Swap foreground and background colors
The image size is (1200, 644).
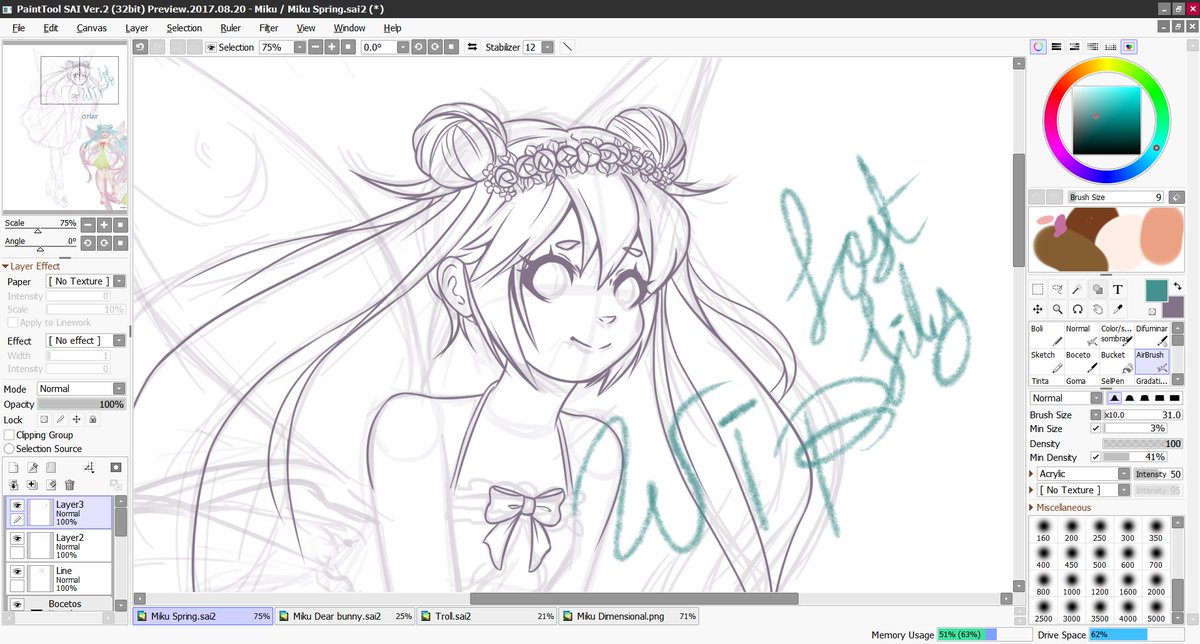tap(1177, 286)
